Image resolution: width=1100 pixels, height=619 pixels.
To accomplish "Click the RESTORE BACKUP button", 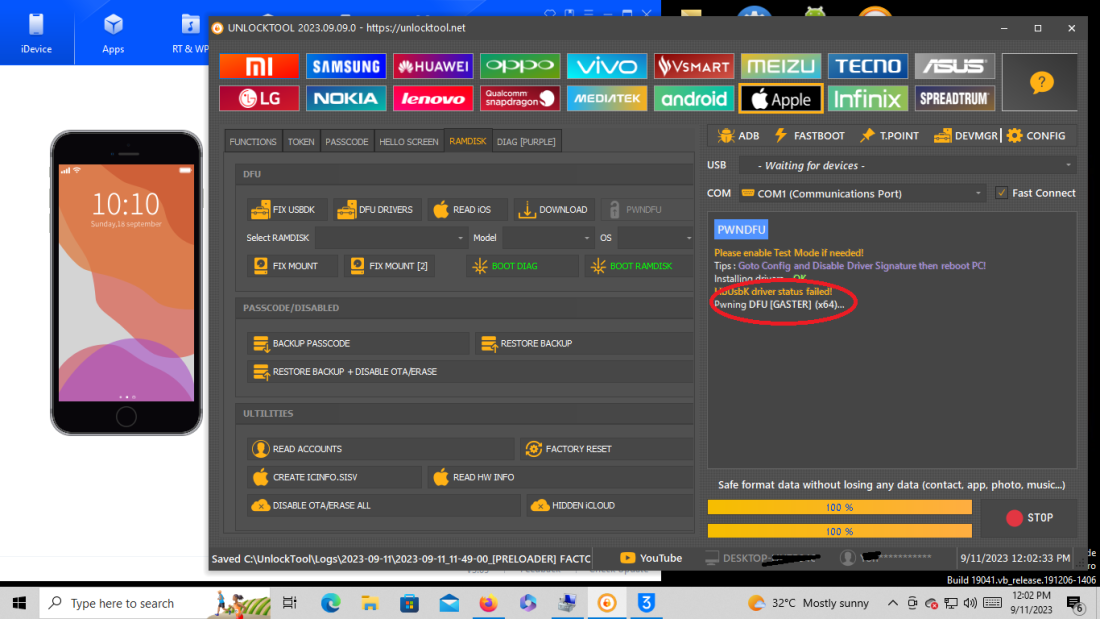I will 584,343.
